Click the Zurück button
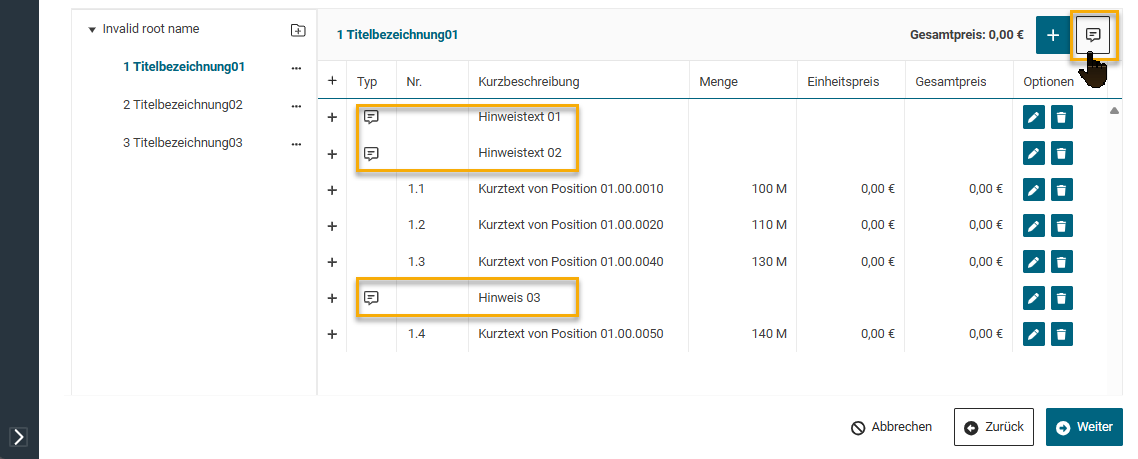The image size is (1138, 459). [994, 427]
